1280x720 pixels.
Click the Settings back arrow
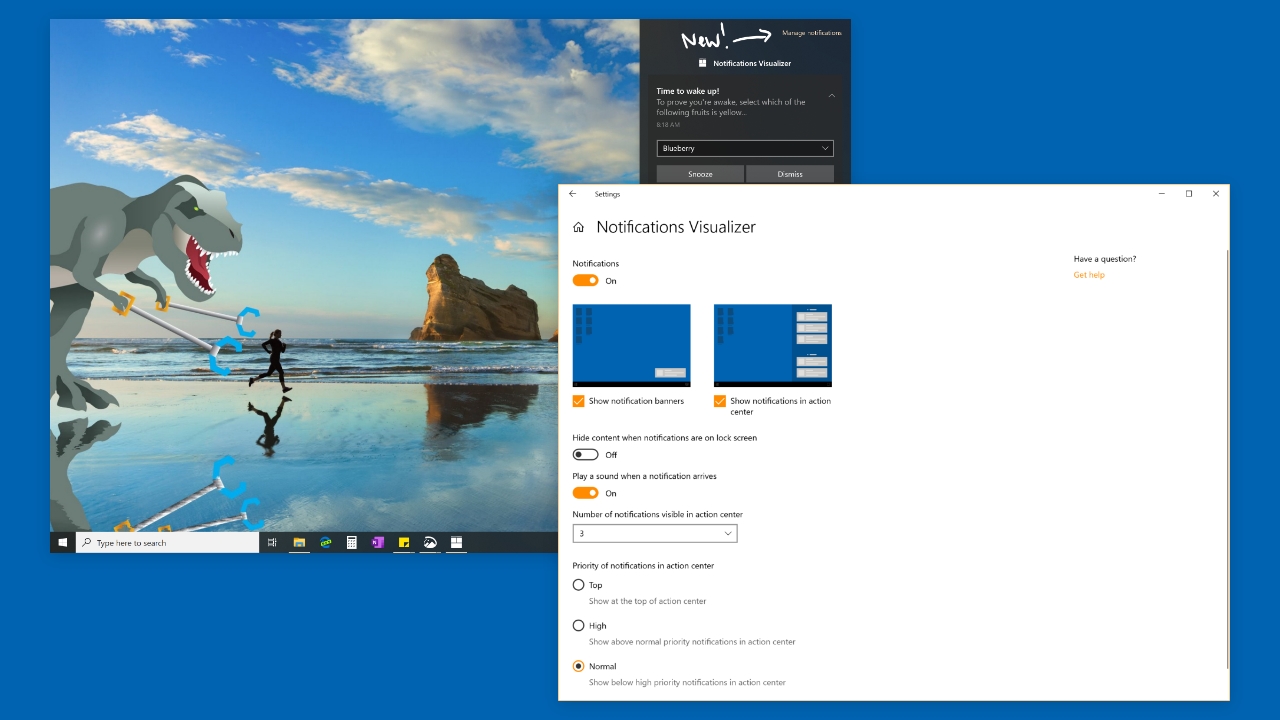572,194
